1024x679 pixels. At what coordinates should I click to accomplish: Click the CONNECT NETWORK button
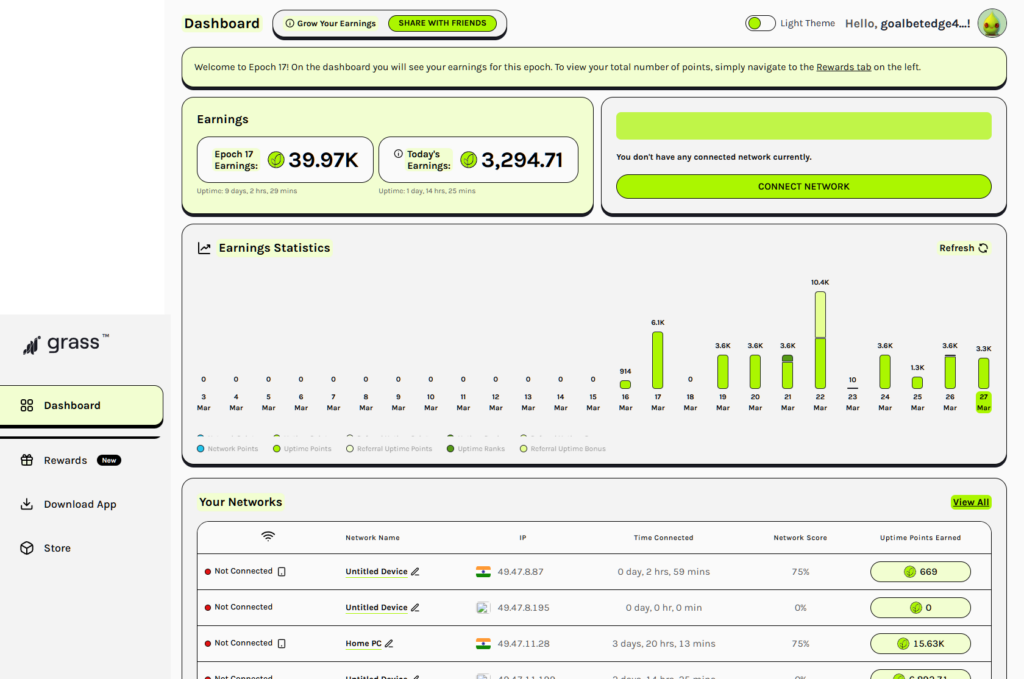(x=803, y=186)
